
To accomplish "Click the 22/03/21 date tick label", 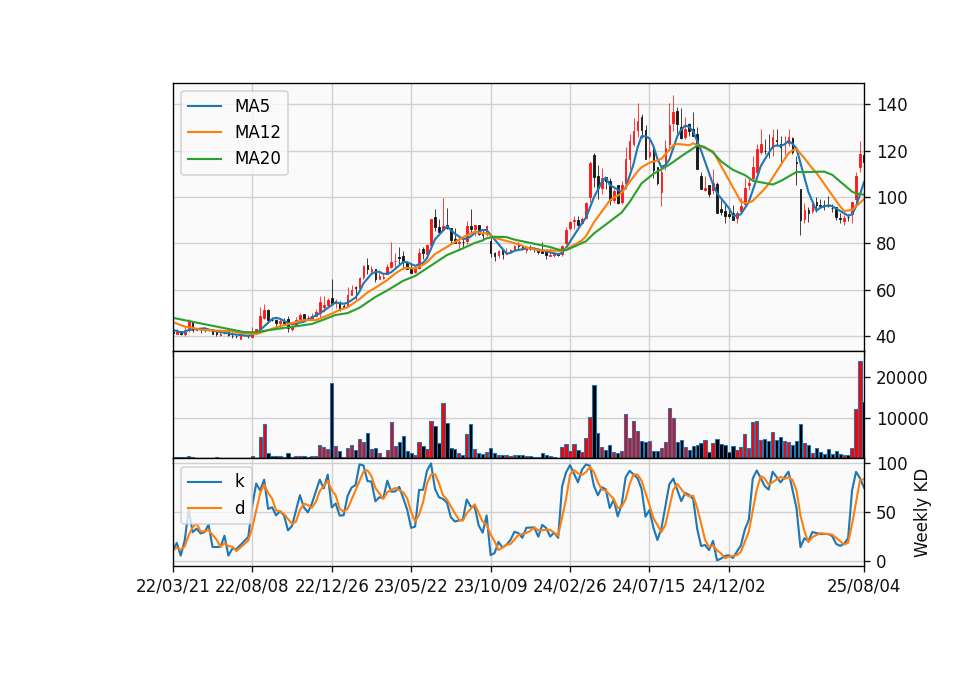I will [173, 586].
